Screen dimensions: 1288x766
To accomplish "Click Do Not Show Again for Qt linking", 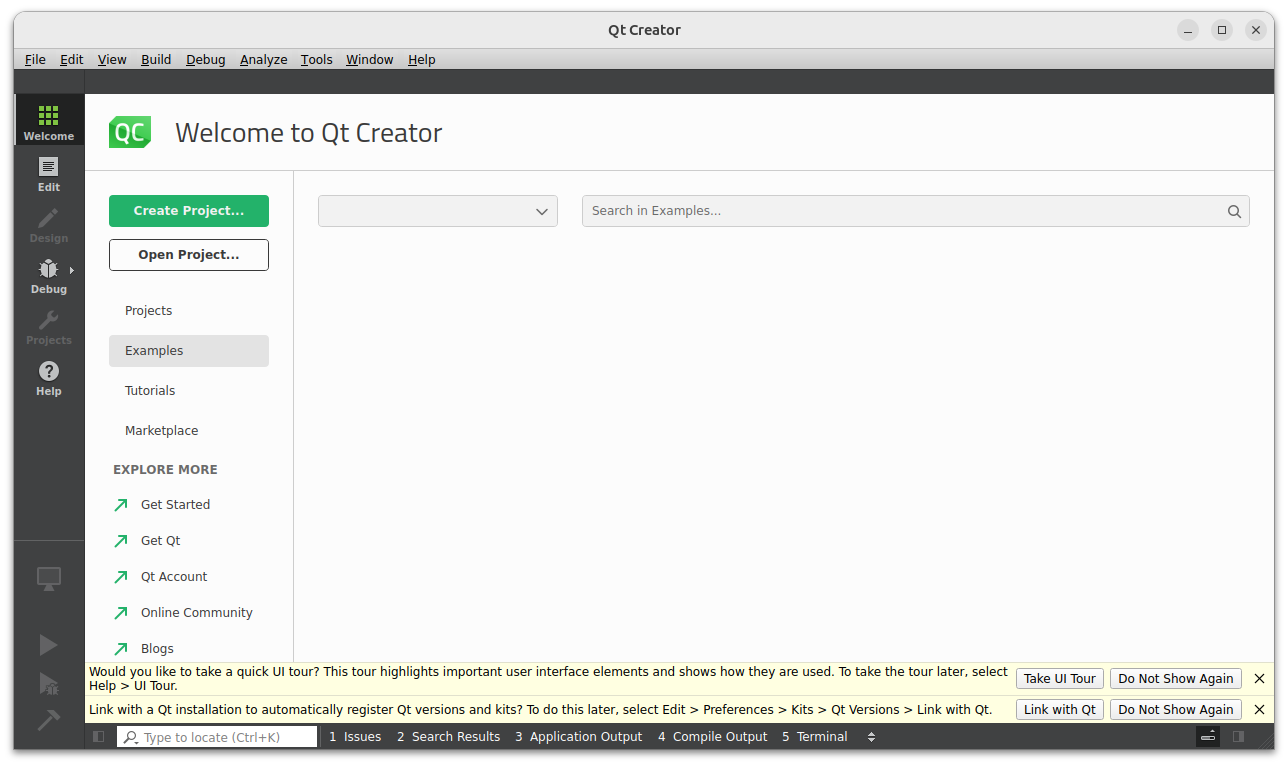I will click(1176, 709).
